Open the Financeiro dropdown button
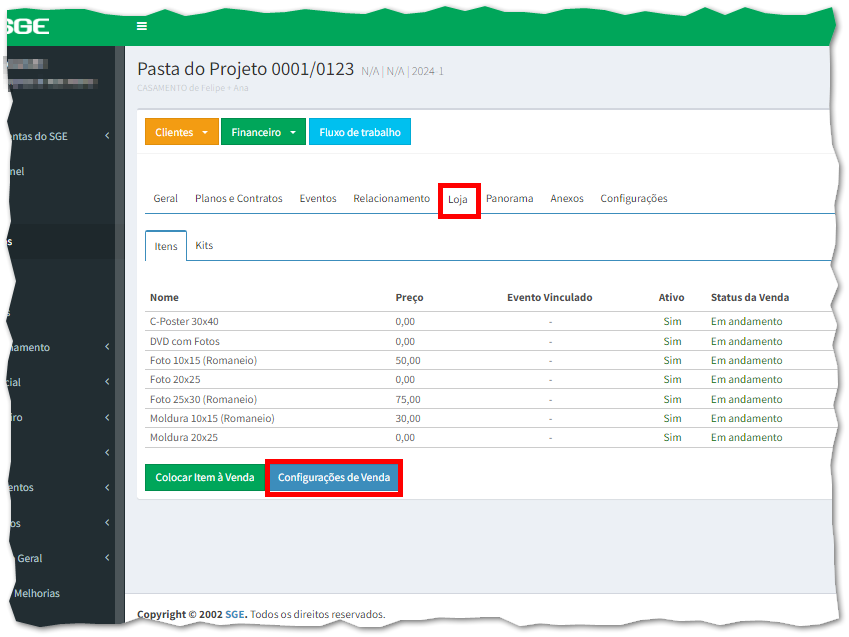The height and width of the screenshot is (637, 849). click(x=263, y=132)
